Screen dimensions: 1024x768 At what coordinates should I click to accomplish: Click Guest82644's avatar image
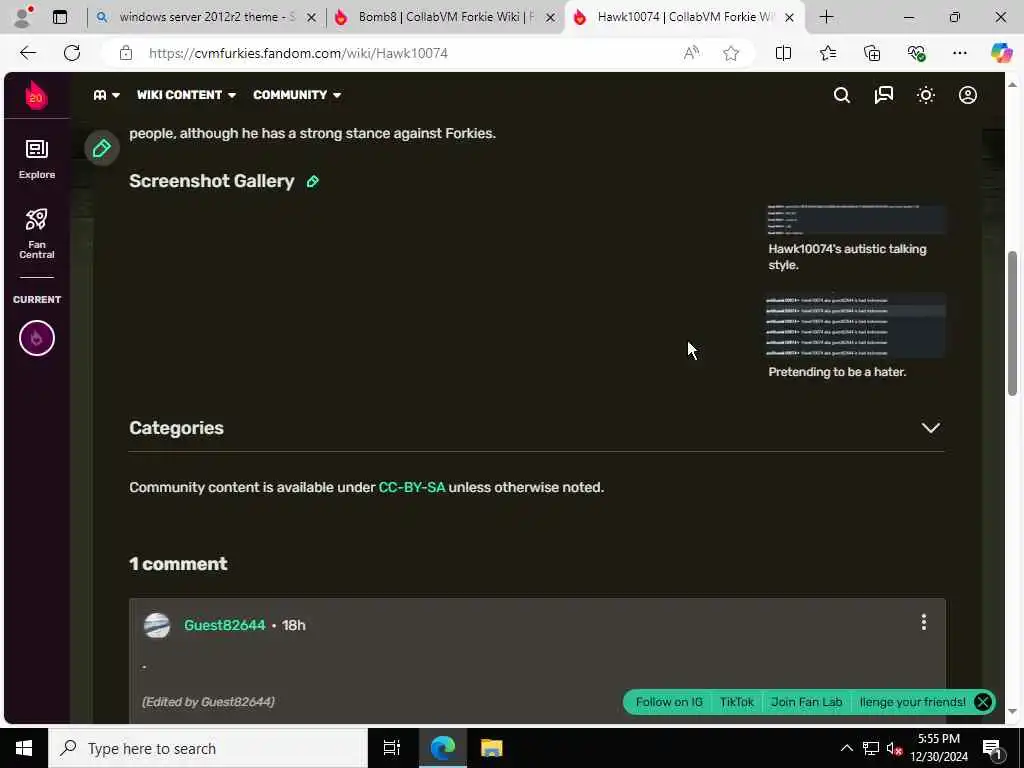coord(157,626)
